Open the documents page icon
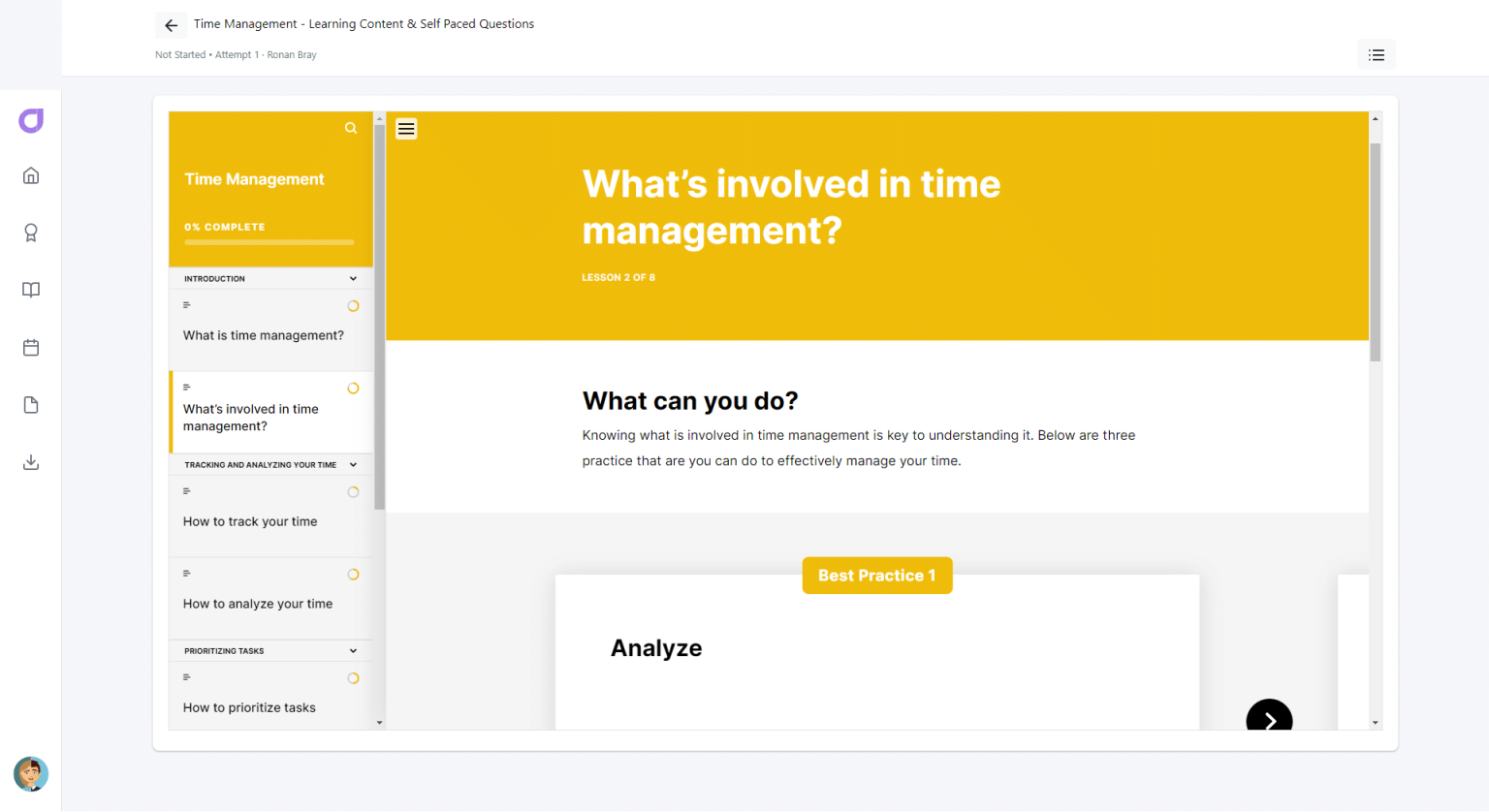The width and height of the screenshot is (1489, 812). pyautogui.click(x=31, y=405)
